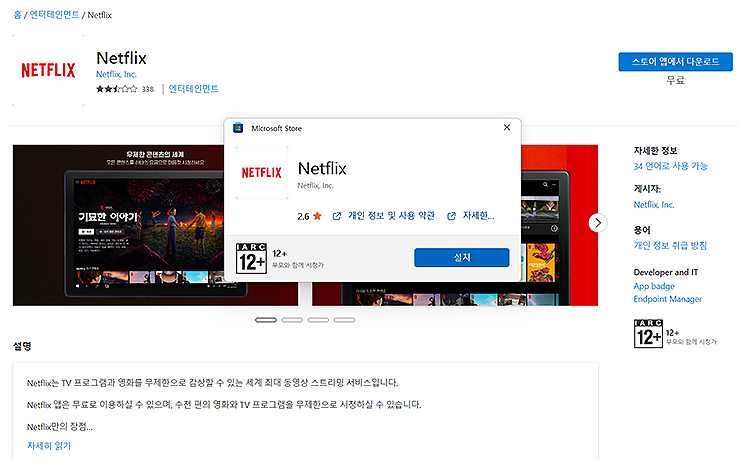Open the 엔터테인먼트 breadcrumb link
The height and width of the screenshot is (460, 740).
click(x=54, y=15)
